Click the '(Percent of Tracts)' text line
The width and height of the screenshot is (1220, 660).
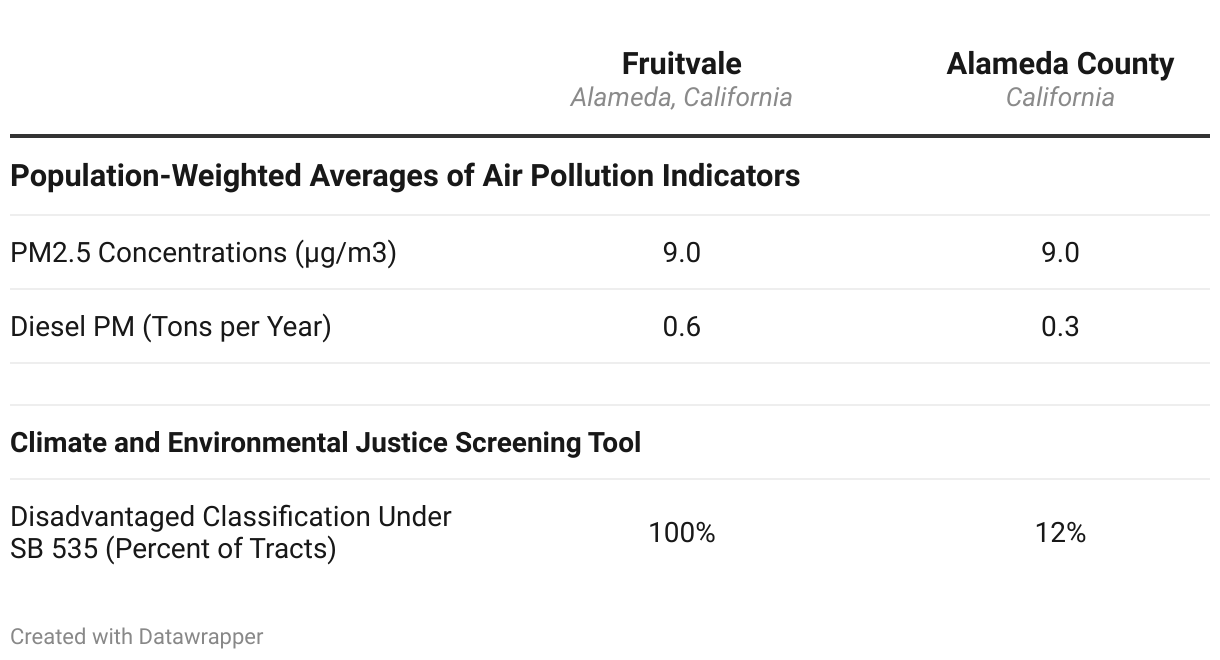coord(219,549)
